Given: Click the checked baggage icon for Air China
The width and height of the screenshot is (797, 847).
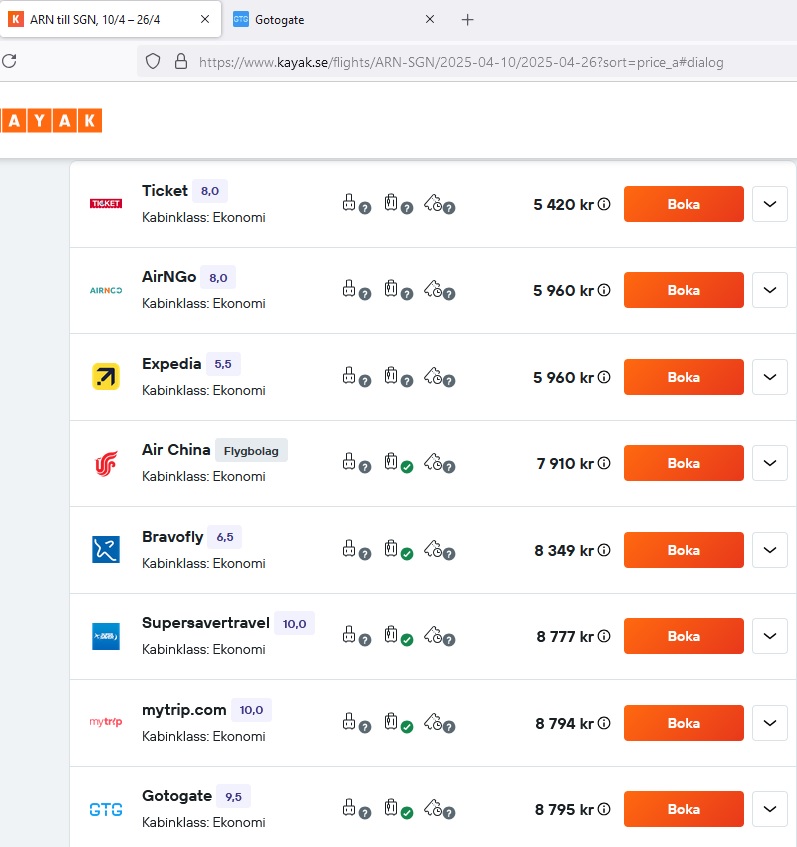Looking at the screenshot, I should point(393,463).
